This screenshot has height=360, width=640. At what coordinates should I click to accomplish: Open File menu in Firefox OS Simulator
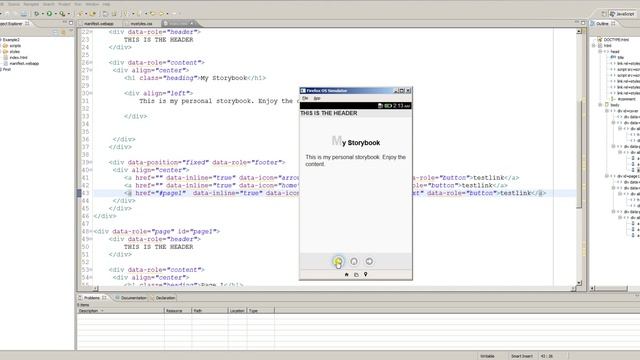click(x=305, y=98)
